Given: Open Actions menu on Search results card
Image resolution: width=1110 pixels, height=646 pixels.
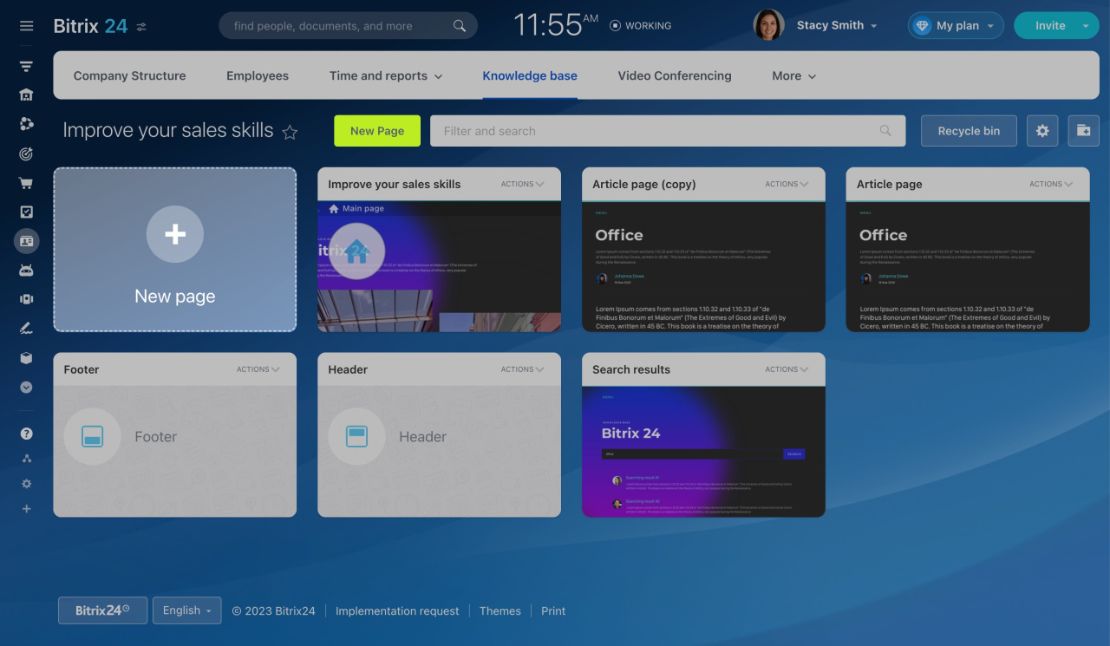Looking at the screenshot, I should coord(786,369).
